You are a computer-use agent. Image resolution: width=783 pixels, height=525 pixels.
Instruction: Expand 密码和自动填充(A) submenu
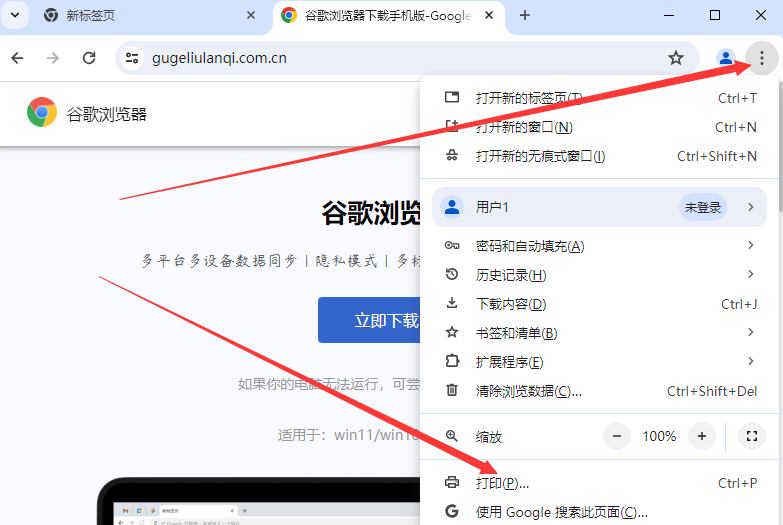click(599, 246)
